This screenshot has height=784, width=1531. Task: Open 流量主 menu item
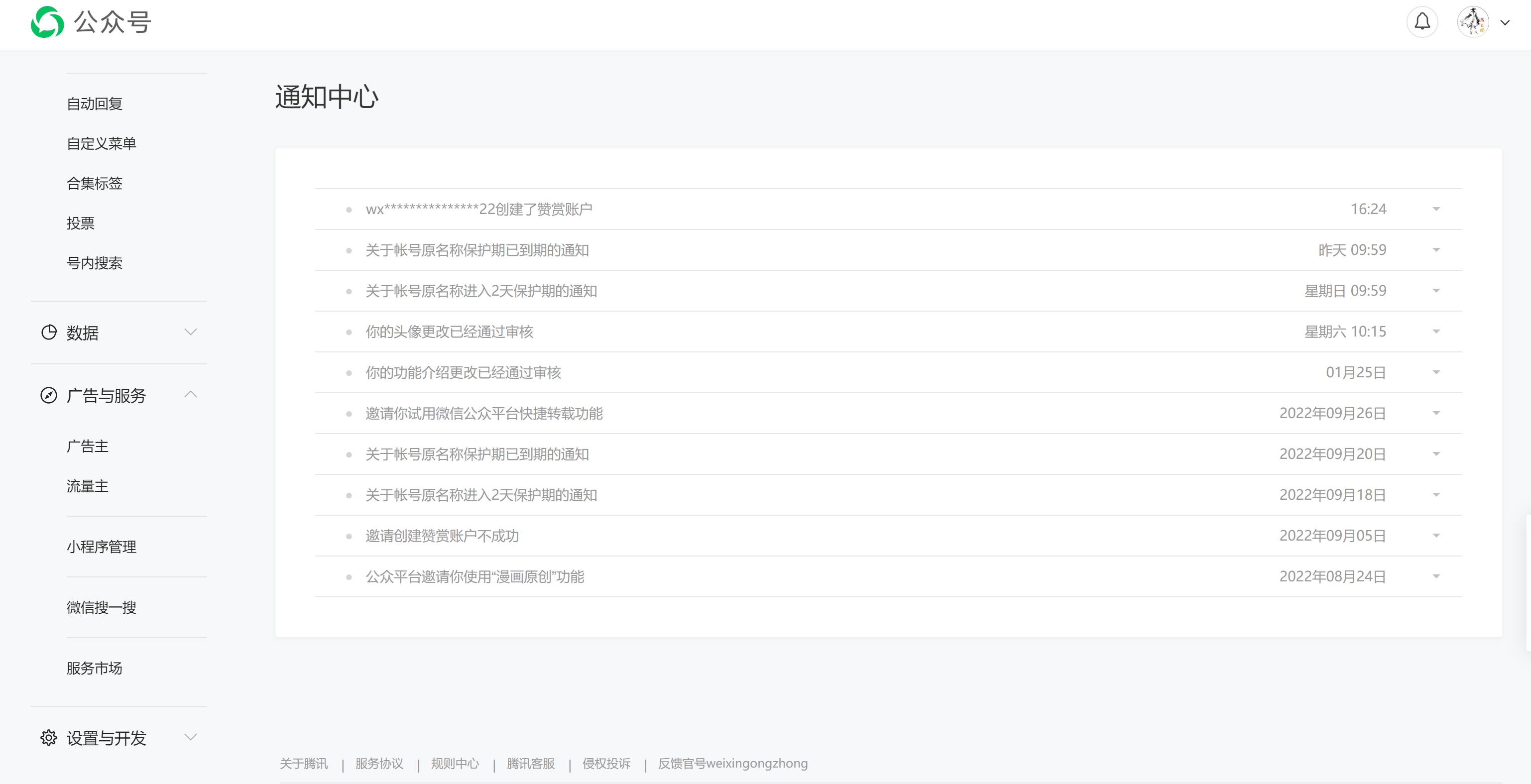(87, 486)
